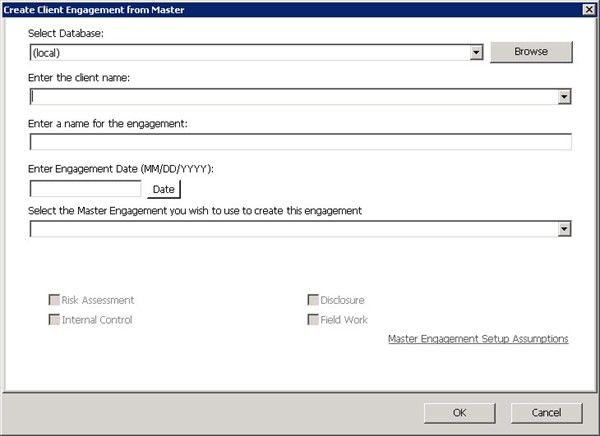
Task: Click the Browse button for database
Action: click(x=530, y=51)
